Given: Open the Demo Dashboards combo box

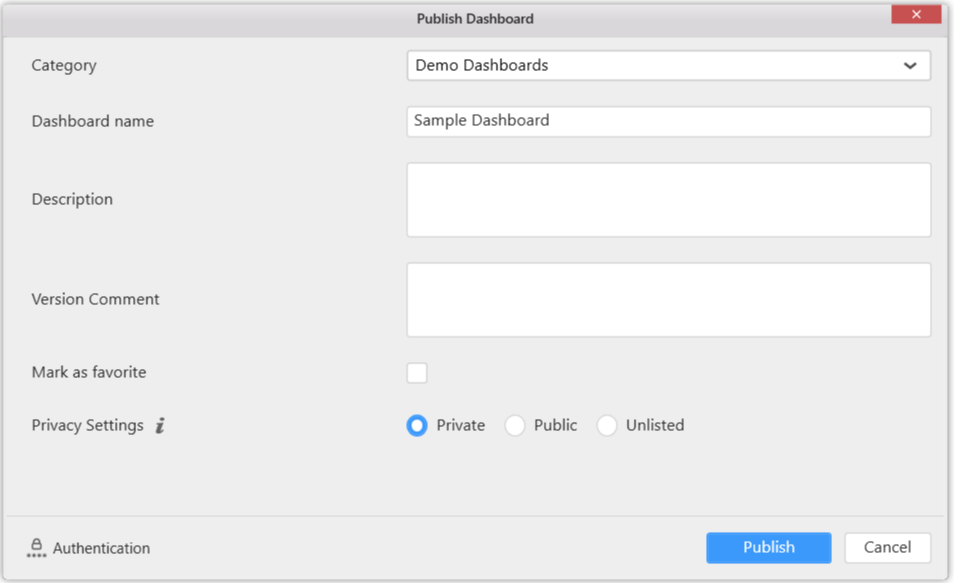Looking at the screenshot, I should tap(650, 66).
